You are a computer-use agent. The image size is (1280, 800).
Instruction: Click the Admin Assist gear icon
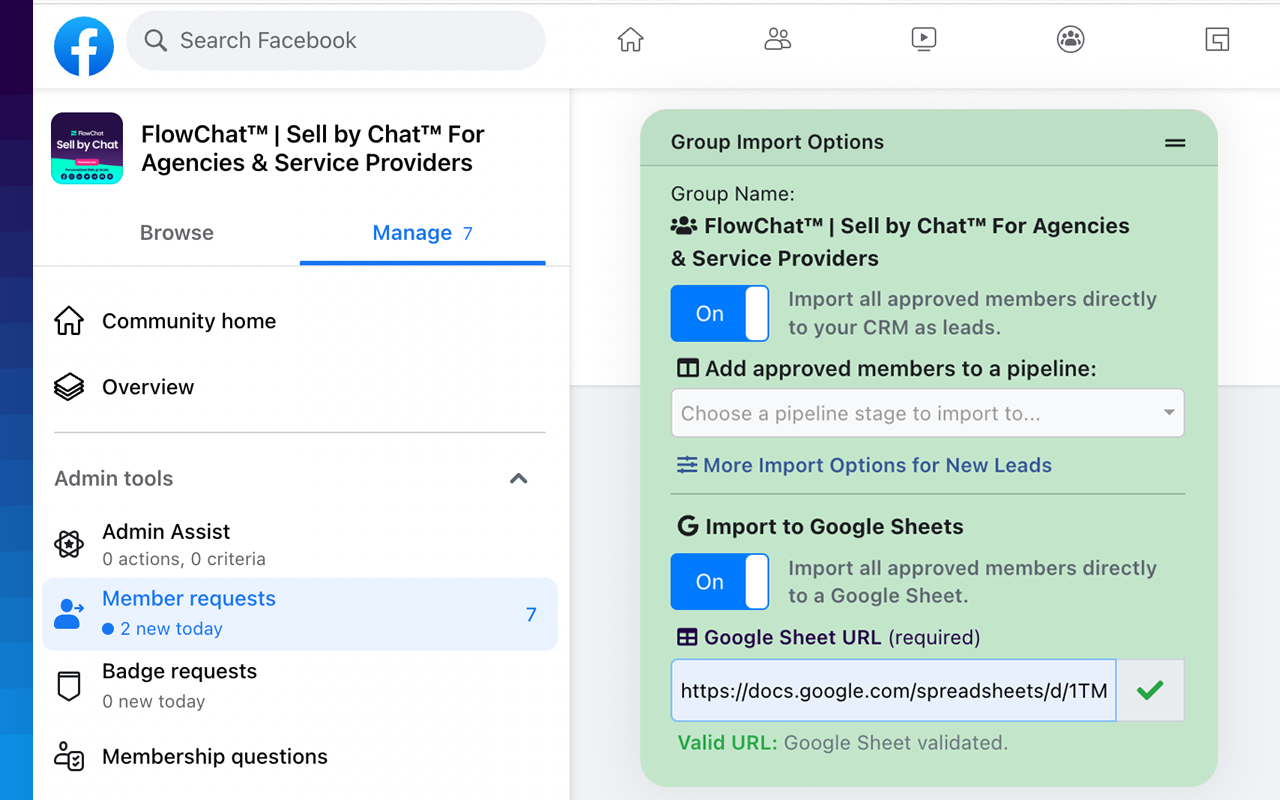(x=68, y=544)
